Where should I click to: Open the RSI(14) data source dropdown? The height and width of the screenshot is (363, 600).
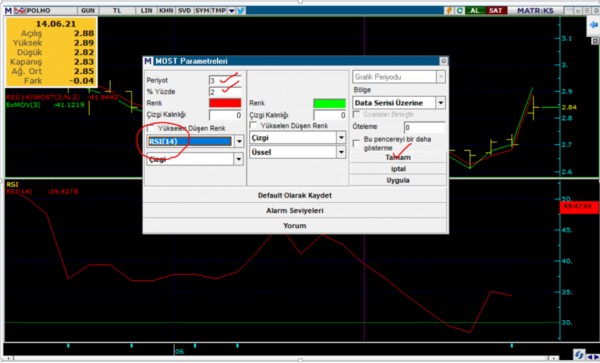click(x=239, y=141)
